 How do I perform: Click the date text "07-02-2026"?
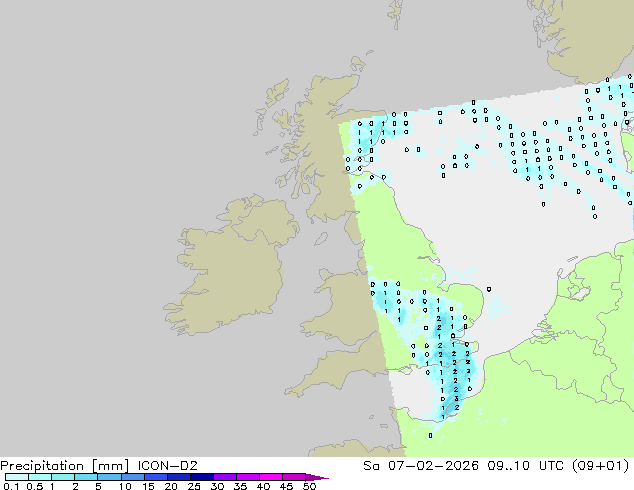pos(433,466)
